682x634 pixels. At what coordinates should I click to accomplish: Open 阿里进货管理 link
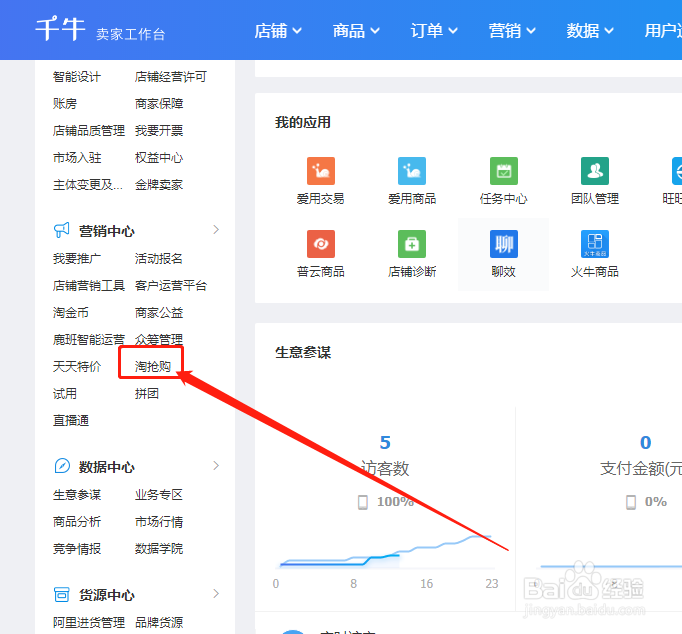(x=89, y=623)
